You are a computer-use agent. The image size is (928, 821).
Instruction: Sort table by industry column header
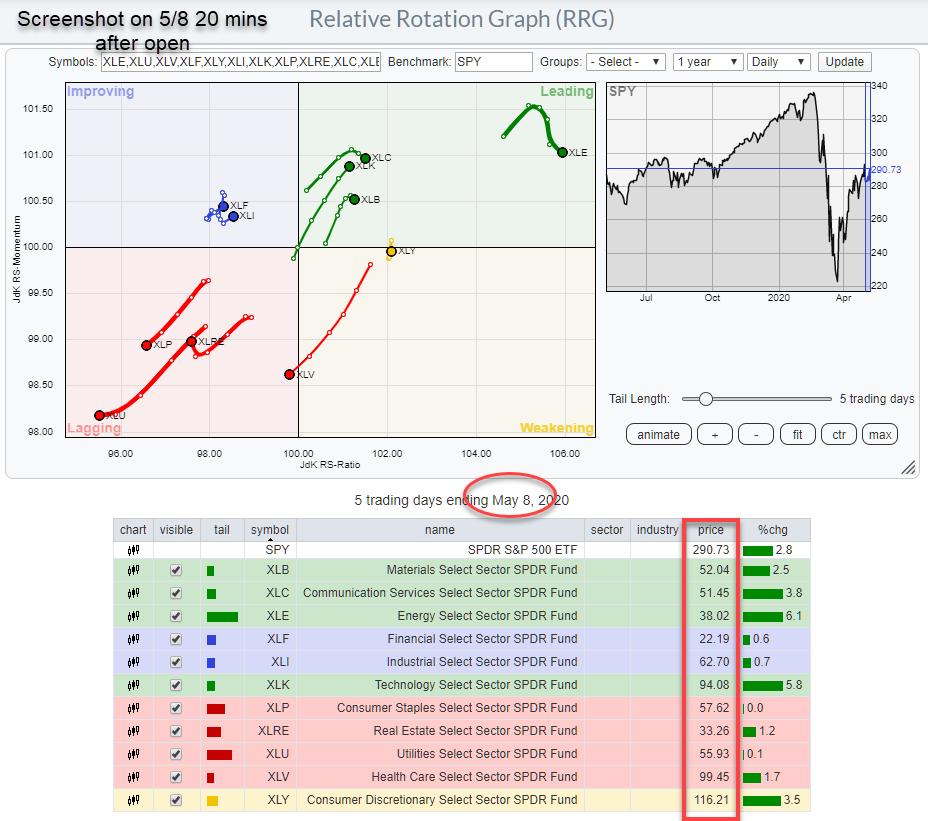coord(657,530)
